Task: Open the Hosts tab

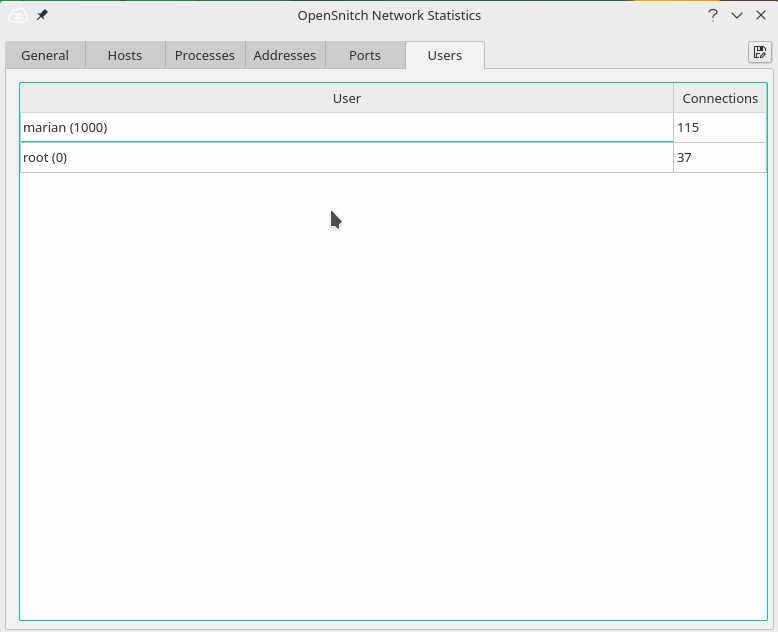Action: (125, 55)
